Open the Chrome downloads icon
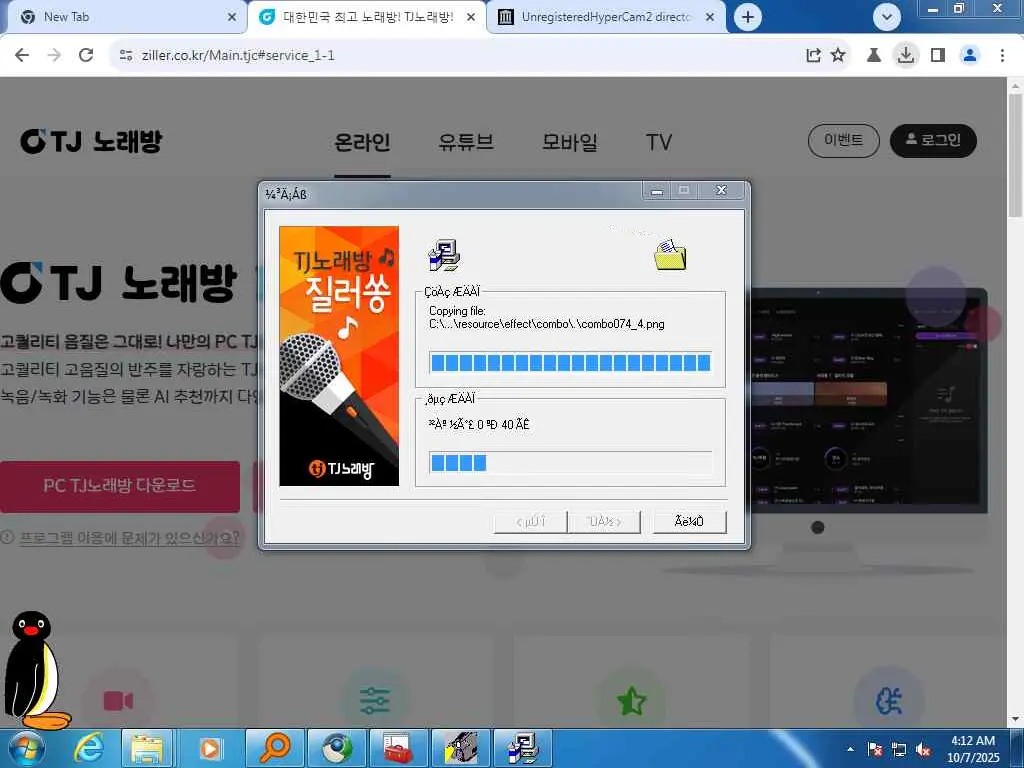Image resolution: width=1024 pixels, height=768 pixels. point(906,56)
